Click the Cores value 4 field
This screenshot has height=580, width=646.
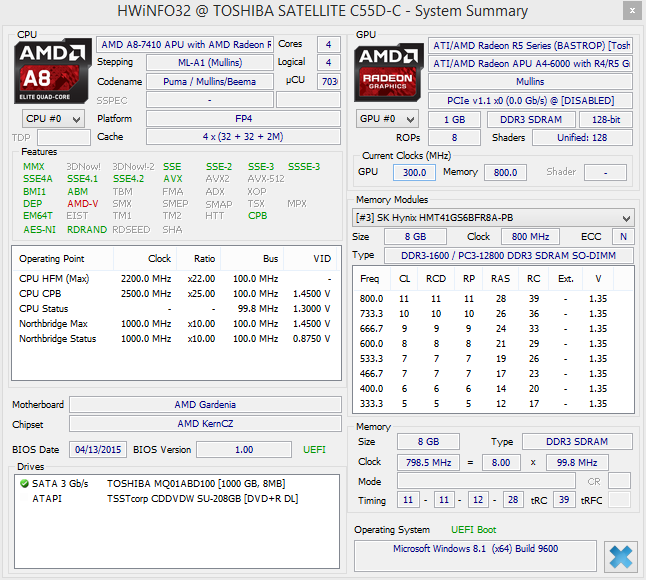tap(329, 44)
